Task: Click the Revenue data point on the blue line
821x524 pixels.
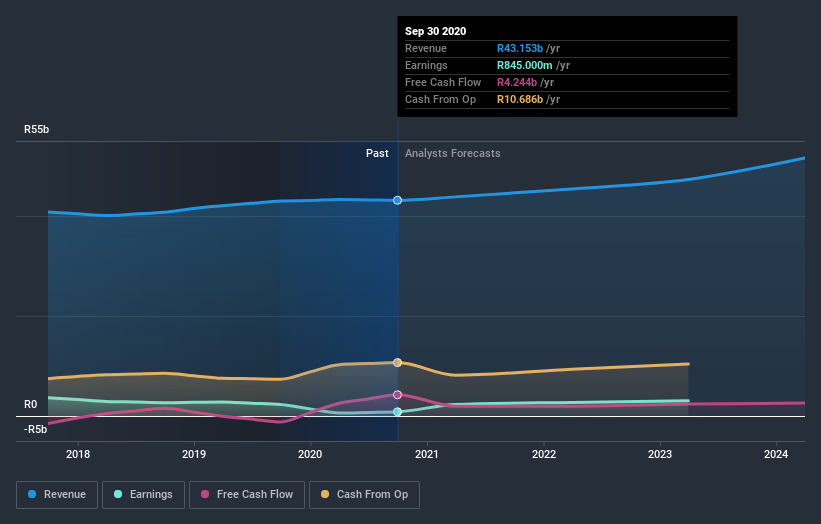Action: coord(397,200)
